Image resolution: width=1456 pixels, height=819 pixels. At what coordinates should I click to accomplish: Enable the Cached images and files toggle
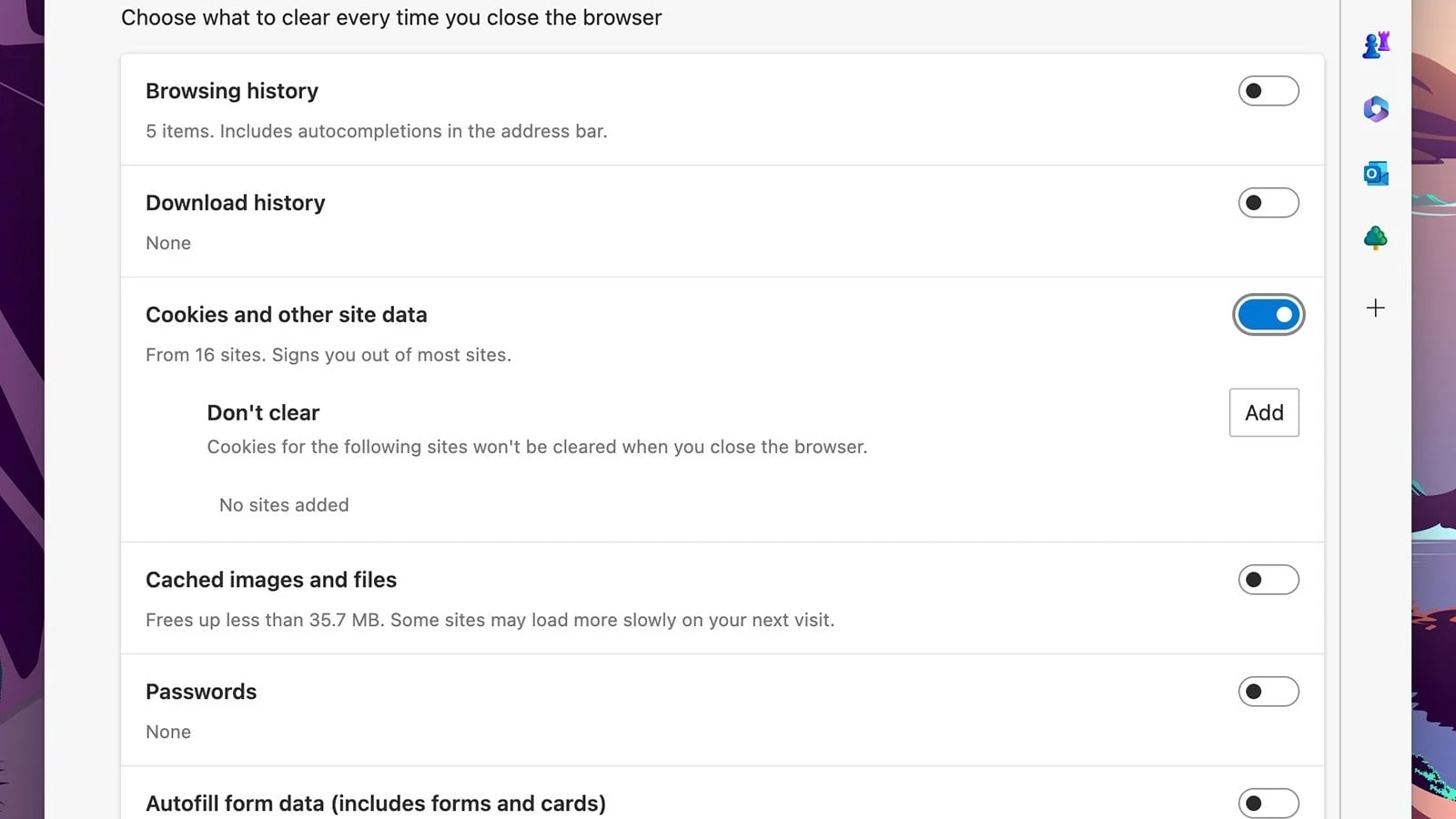[x=1269, y=580]
